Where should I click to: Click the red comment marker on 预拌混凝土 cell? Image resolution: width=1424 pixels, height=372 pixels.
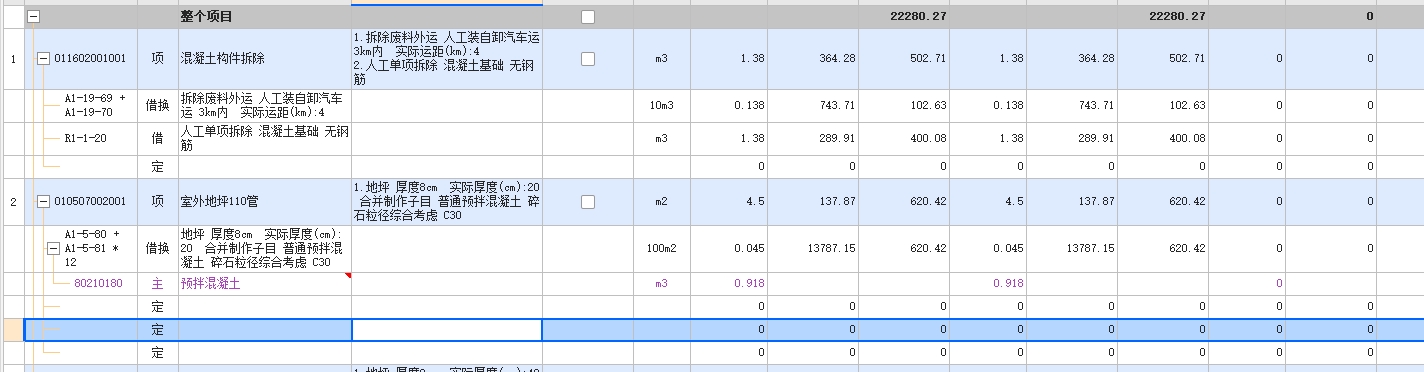[x=347, y=276]
